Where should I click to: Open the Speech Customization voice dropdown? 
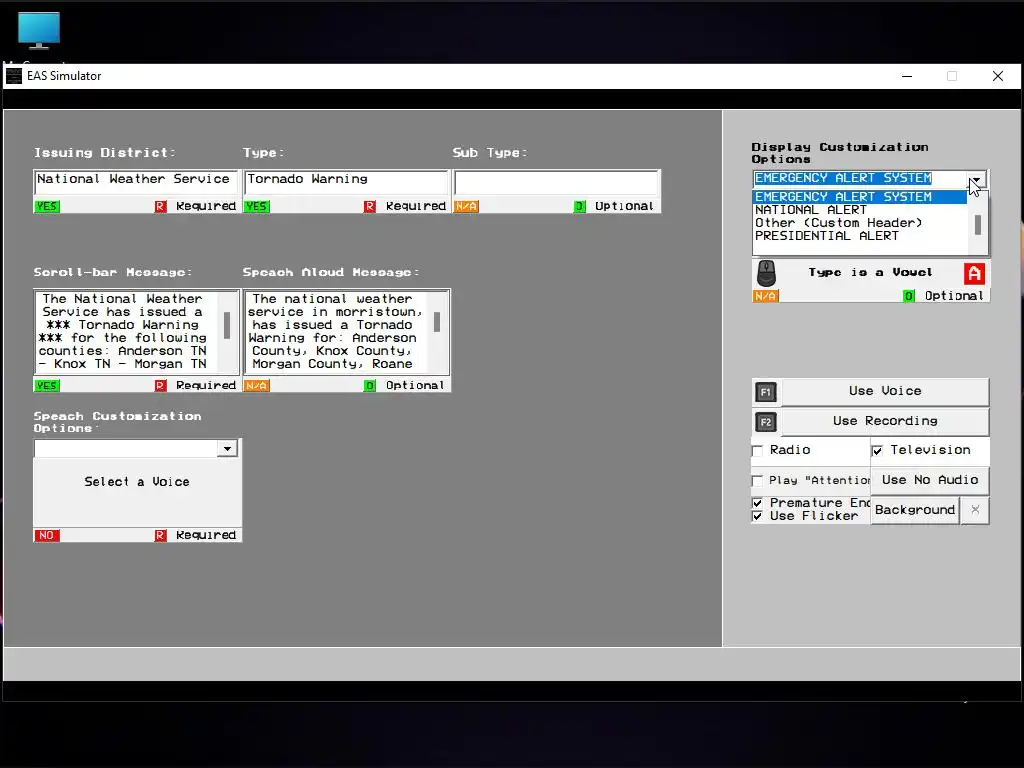pos(227,449)
